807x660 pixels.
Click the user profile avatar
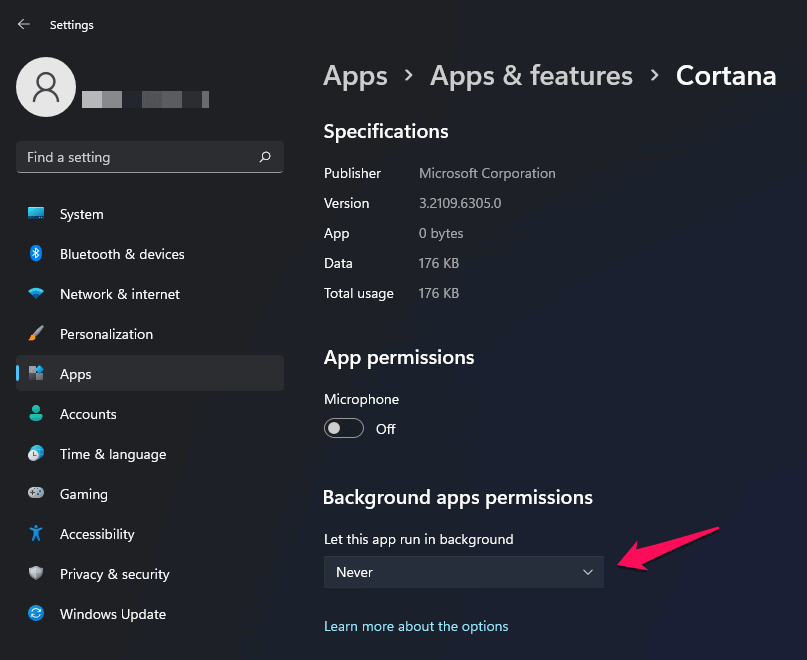point(46,87)
